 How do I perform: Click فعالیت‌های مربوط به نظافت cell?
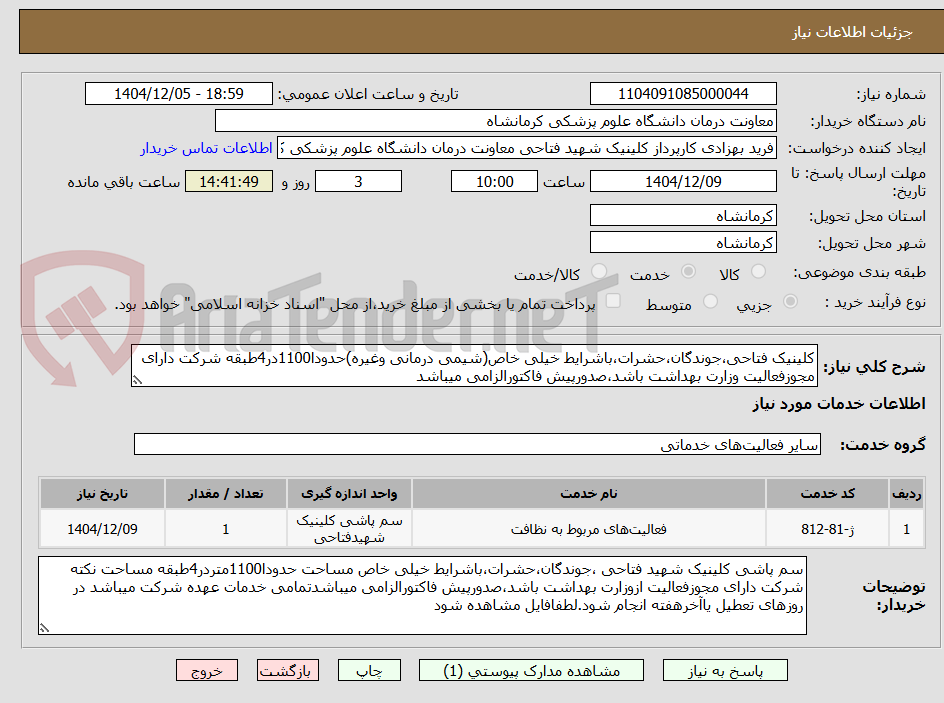pos(589,529)
